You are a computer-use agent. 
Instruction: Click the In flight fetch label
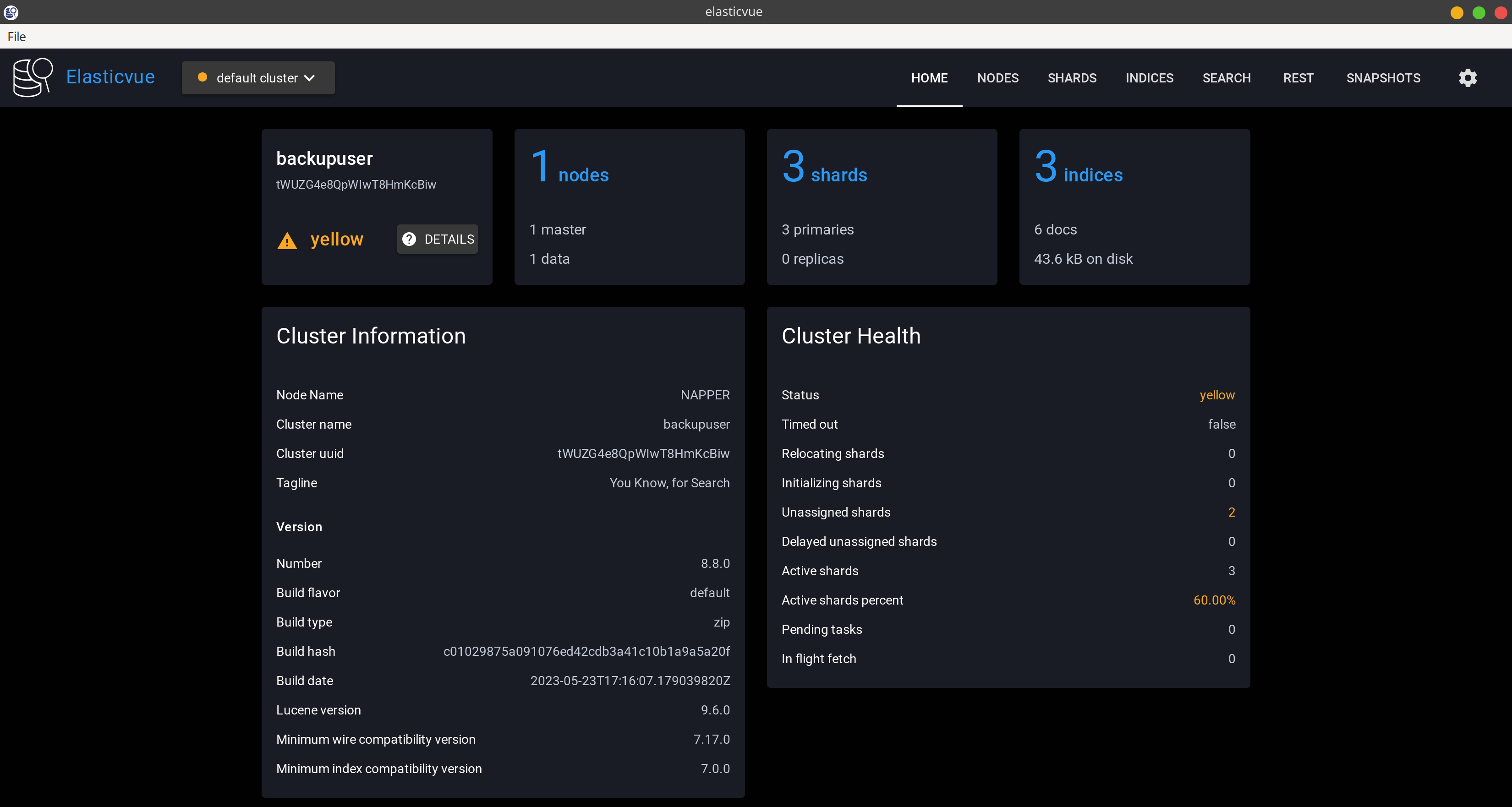[x=818, y=659]
